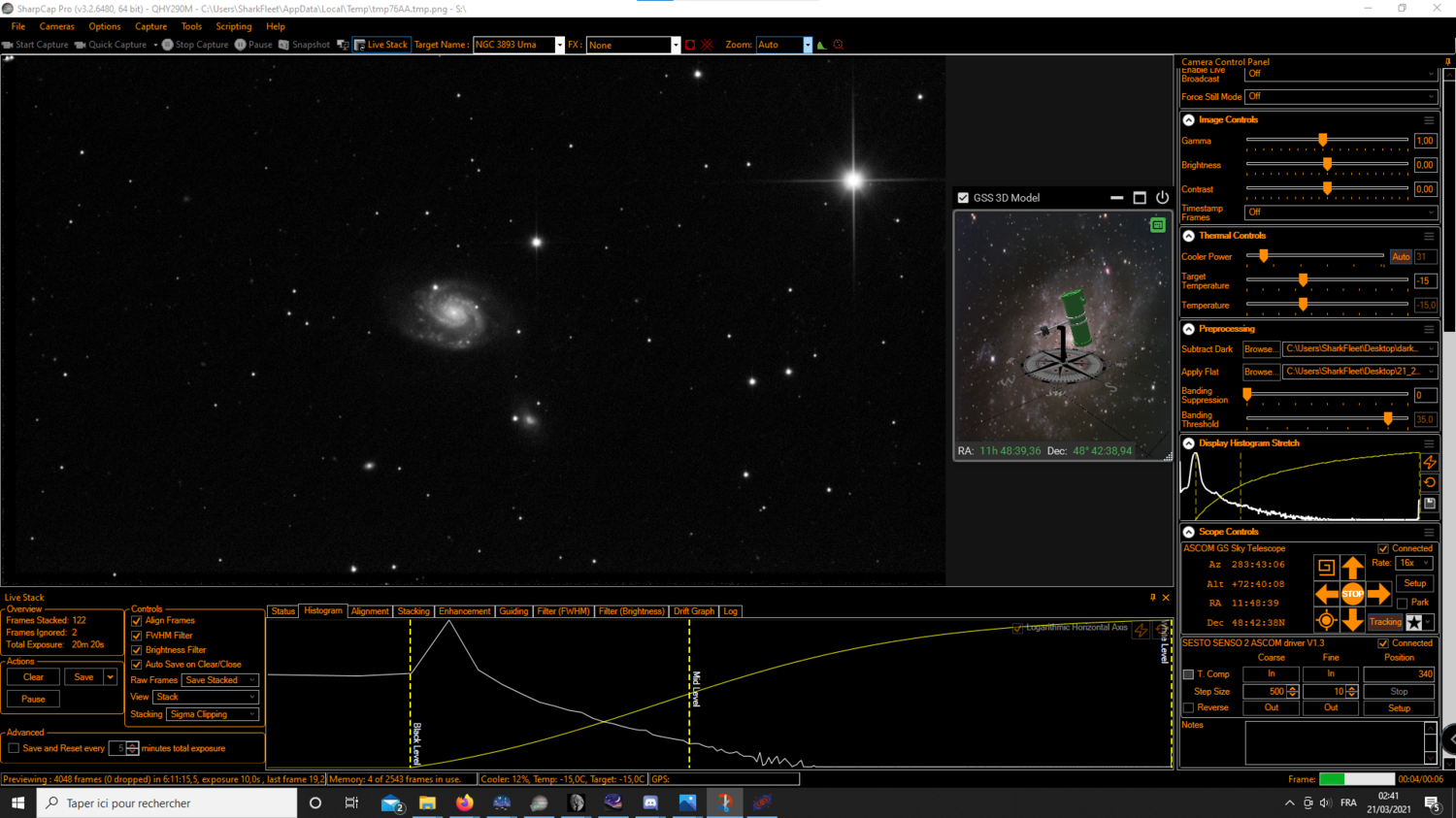Reset the histogram stretch with the circular arrow

click(x=1430, y=483)
